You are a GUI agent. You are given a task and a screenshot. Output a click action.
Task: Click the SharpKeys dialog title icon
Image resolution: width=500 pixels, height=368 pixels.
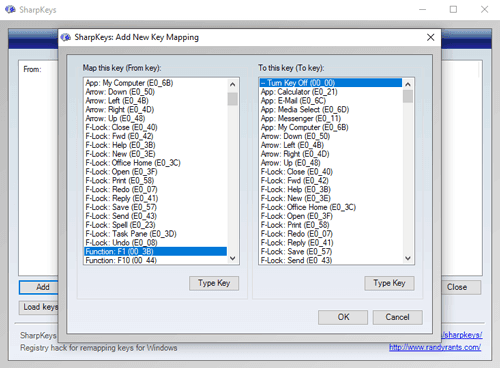[66, 37]
